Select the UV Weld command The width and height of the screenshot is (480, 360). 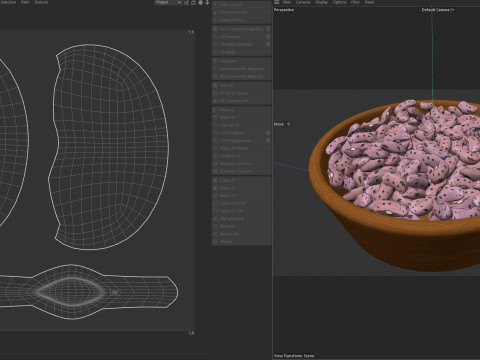242,52
